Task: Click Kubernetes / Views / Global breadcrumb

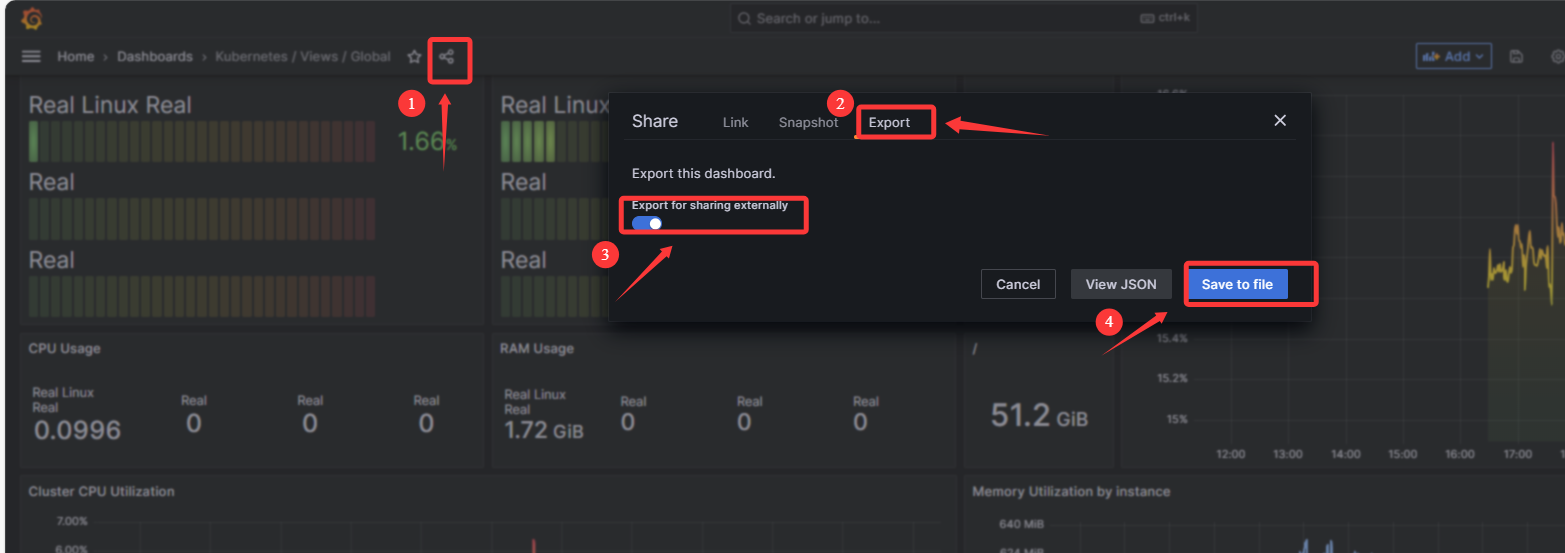Action: pyautogui.click(x=303, y=57)
